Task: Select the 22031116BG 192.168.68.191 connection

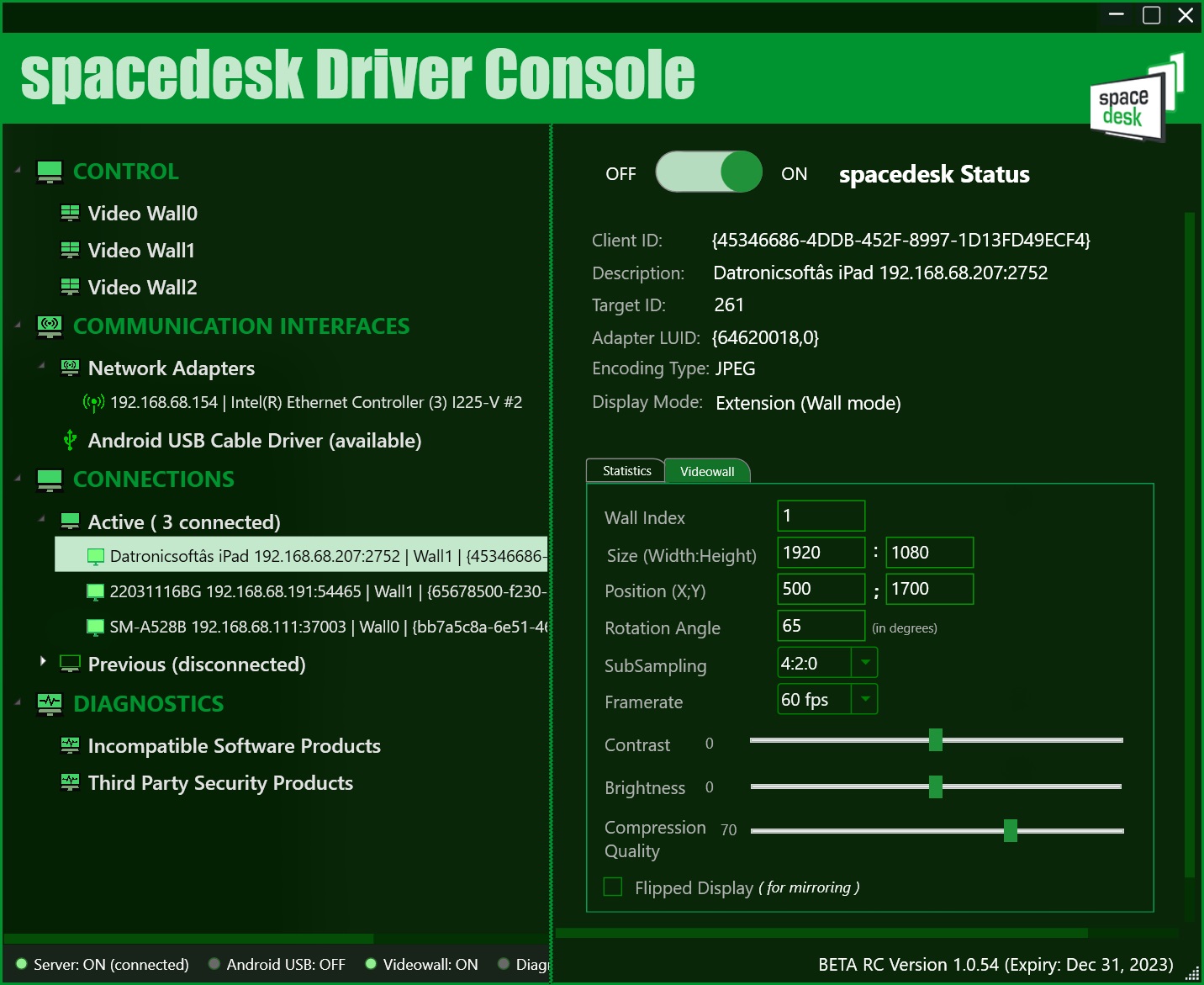Action: 328,591
